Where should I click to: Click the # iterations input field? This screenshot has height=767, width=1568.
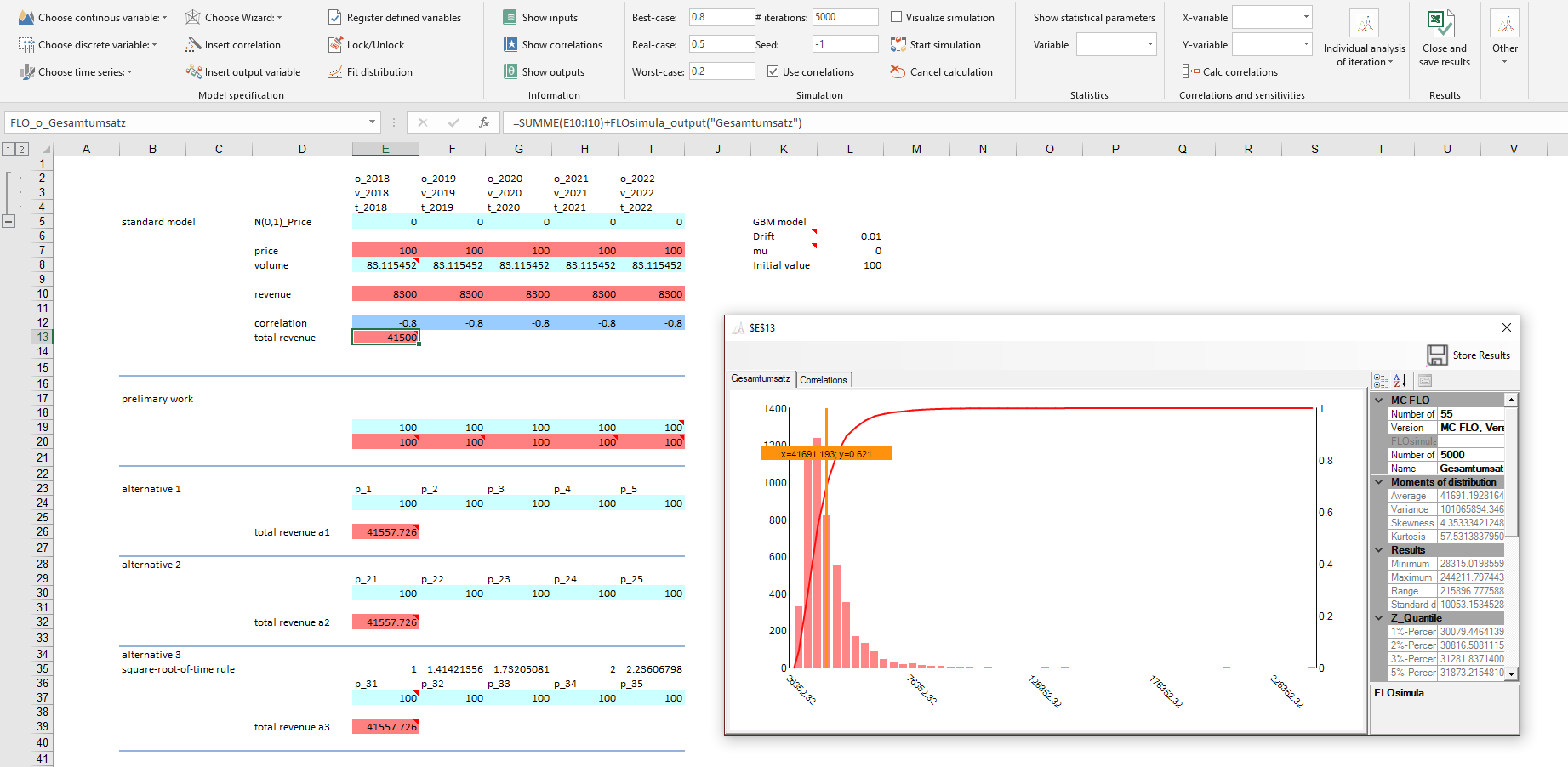844,17
